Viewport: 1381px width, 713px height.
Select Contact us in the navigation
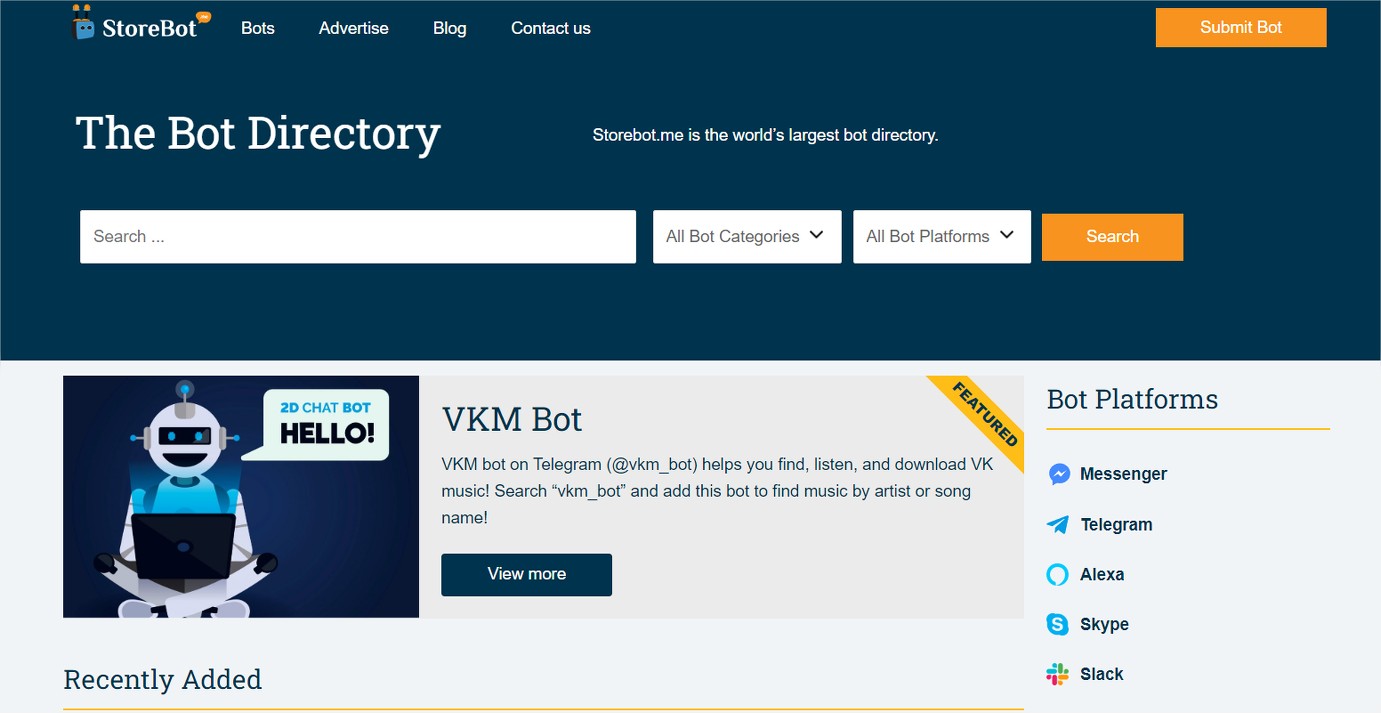coord(550,28)
